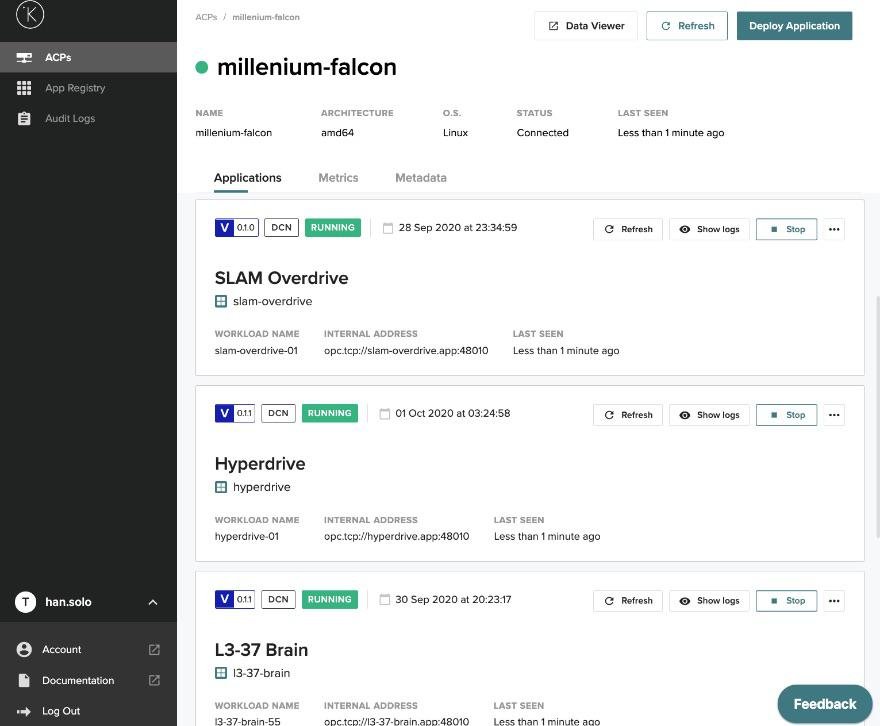This screenshot has width=880, height=726.
Task: Click the Account external link icon
Action: [154, 650]
